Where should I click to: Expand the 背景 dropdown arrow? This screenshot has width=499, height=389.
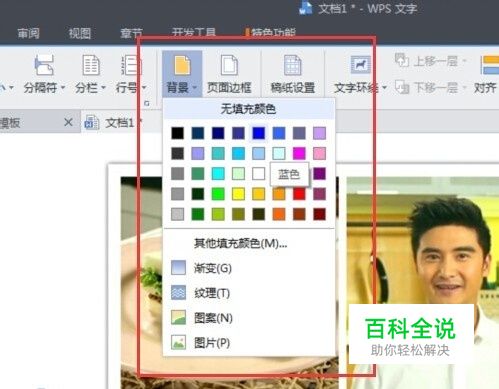(x=194, y=88)
